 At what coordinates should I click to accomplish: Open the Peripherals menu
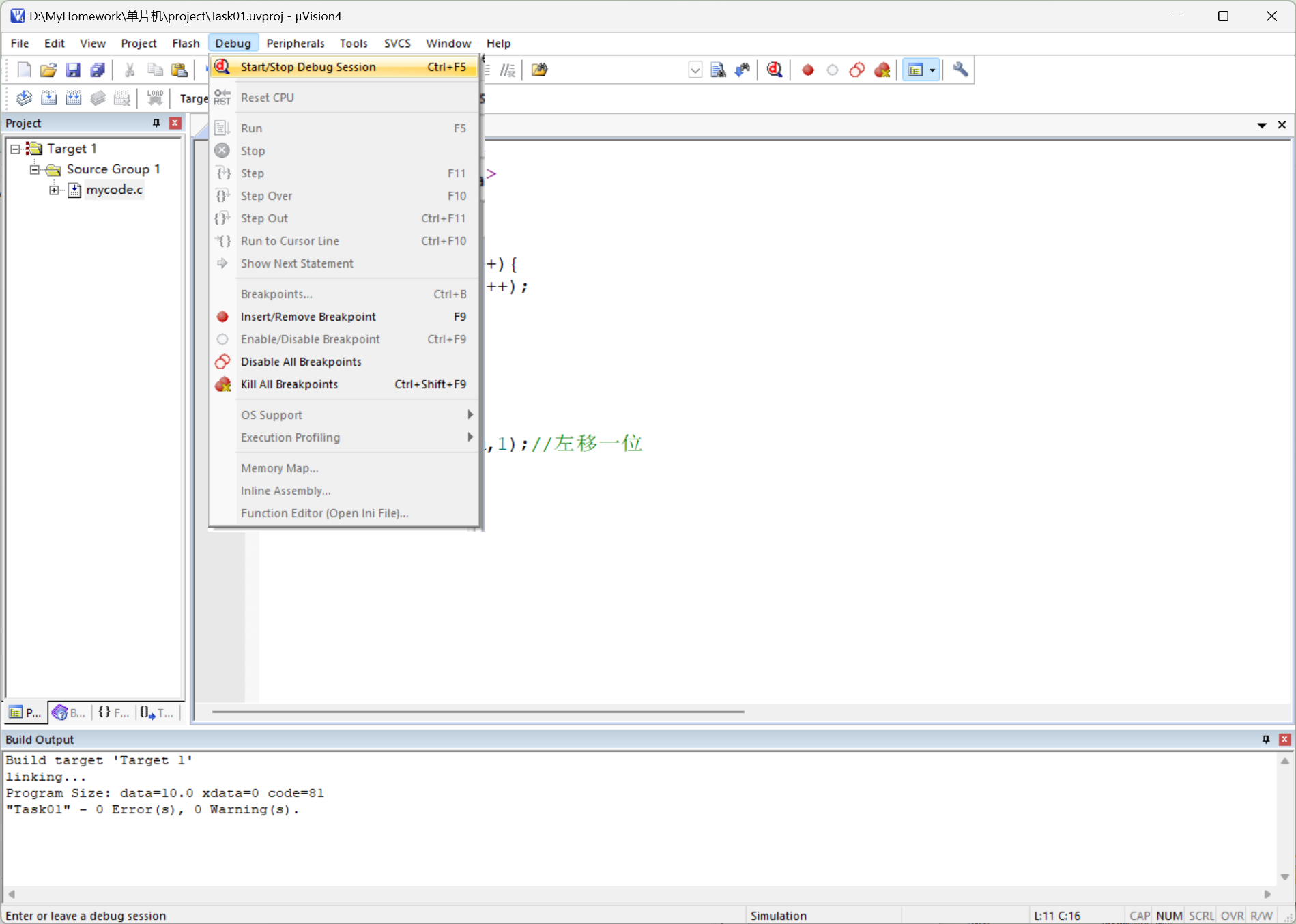[296, 43]
